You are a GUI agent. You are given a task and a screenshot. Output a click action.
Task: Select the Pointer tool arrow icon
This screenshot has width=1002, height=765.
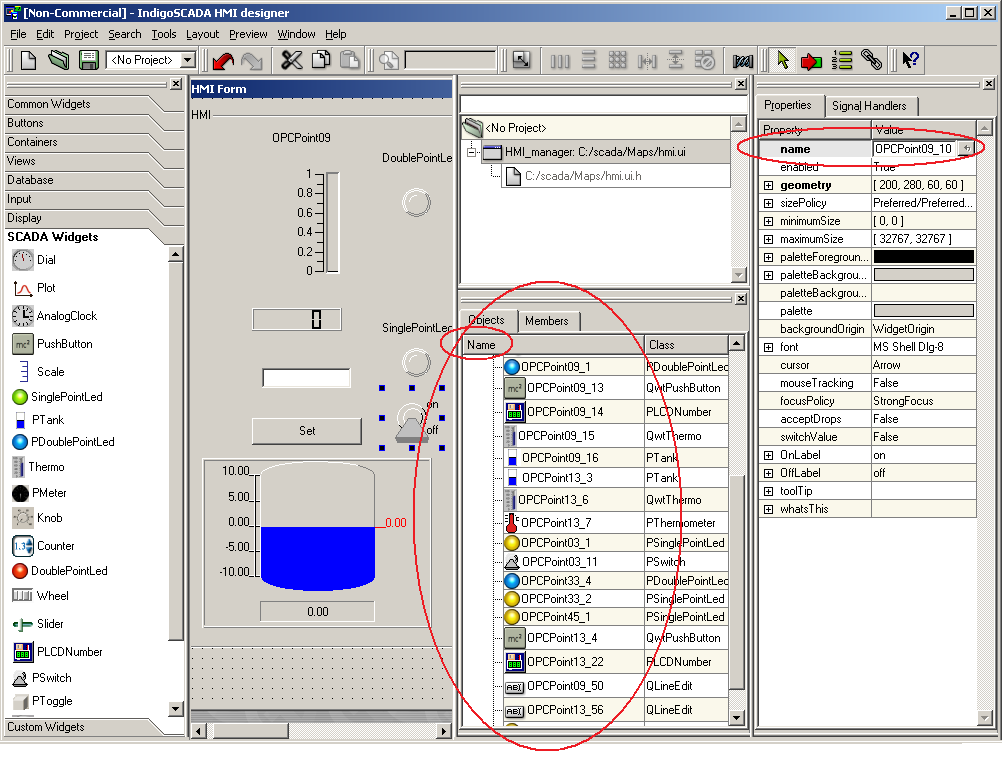pos(782,61)
